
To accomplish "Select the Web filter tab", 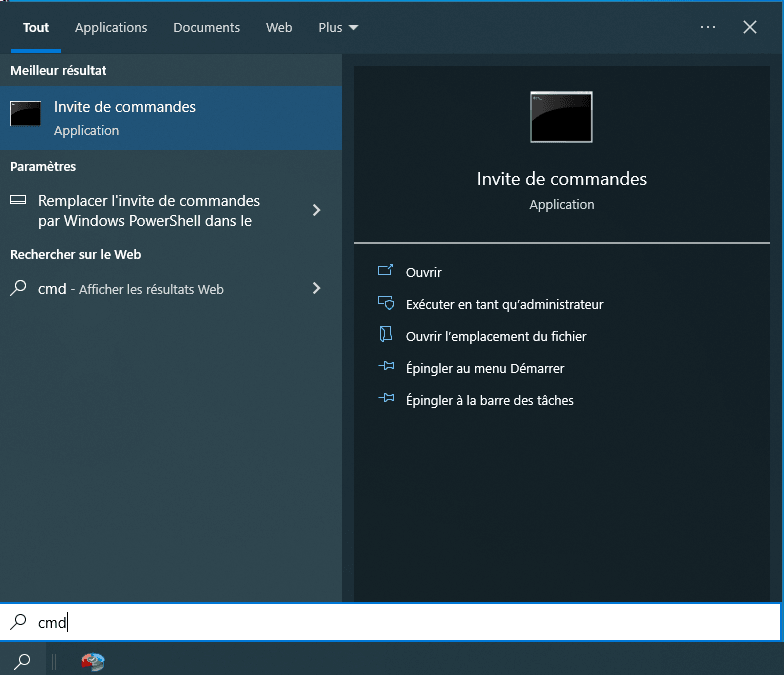I will tap(279, 27).
